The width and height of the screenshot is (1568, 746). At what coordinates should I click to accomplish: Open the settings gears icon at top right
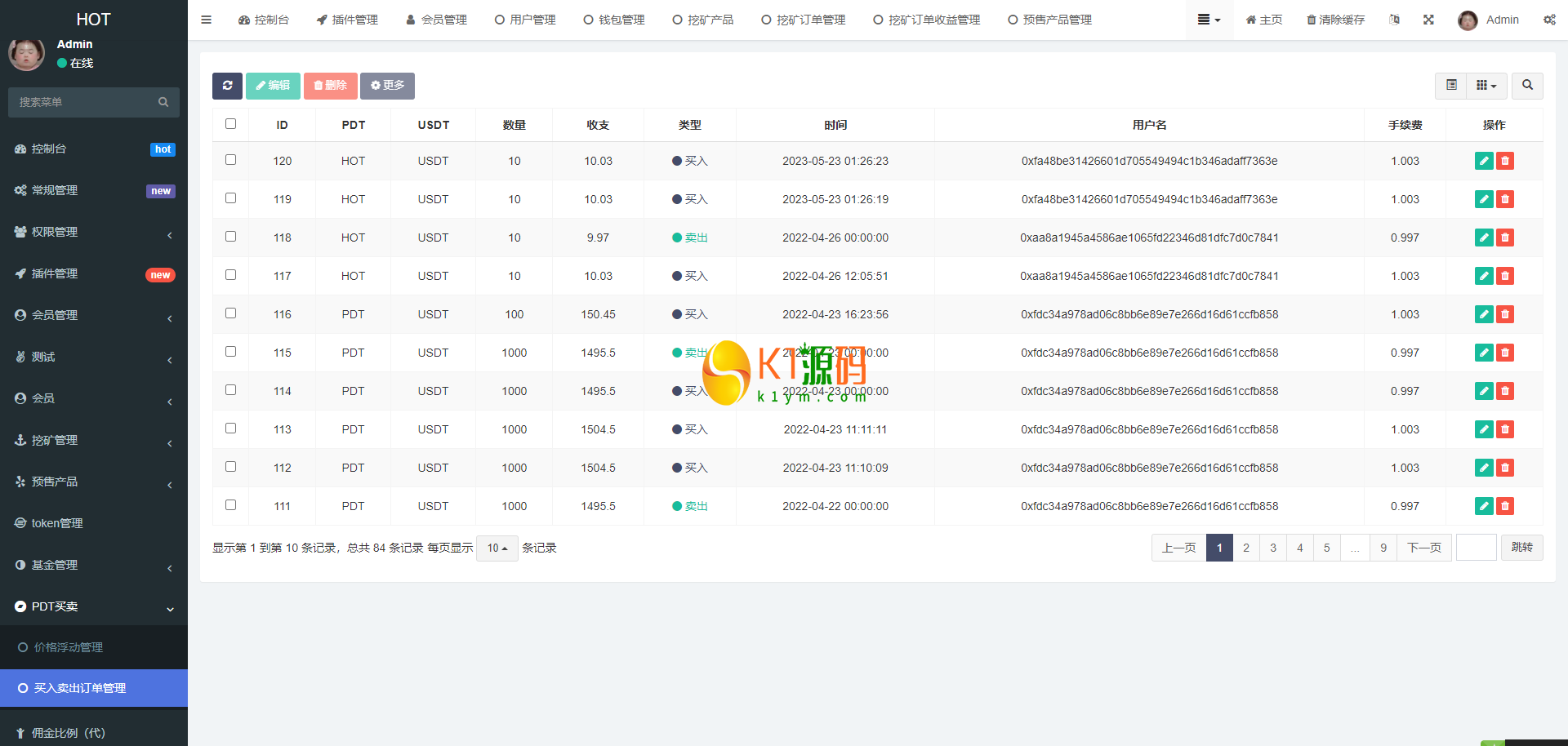[1549, 20]
